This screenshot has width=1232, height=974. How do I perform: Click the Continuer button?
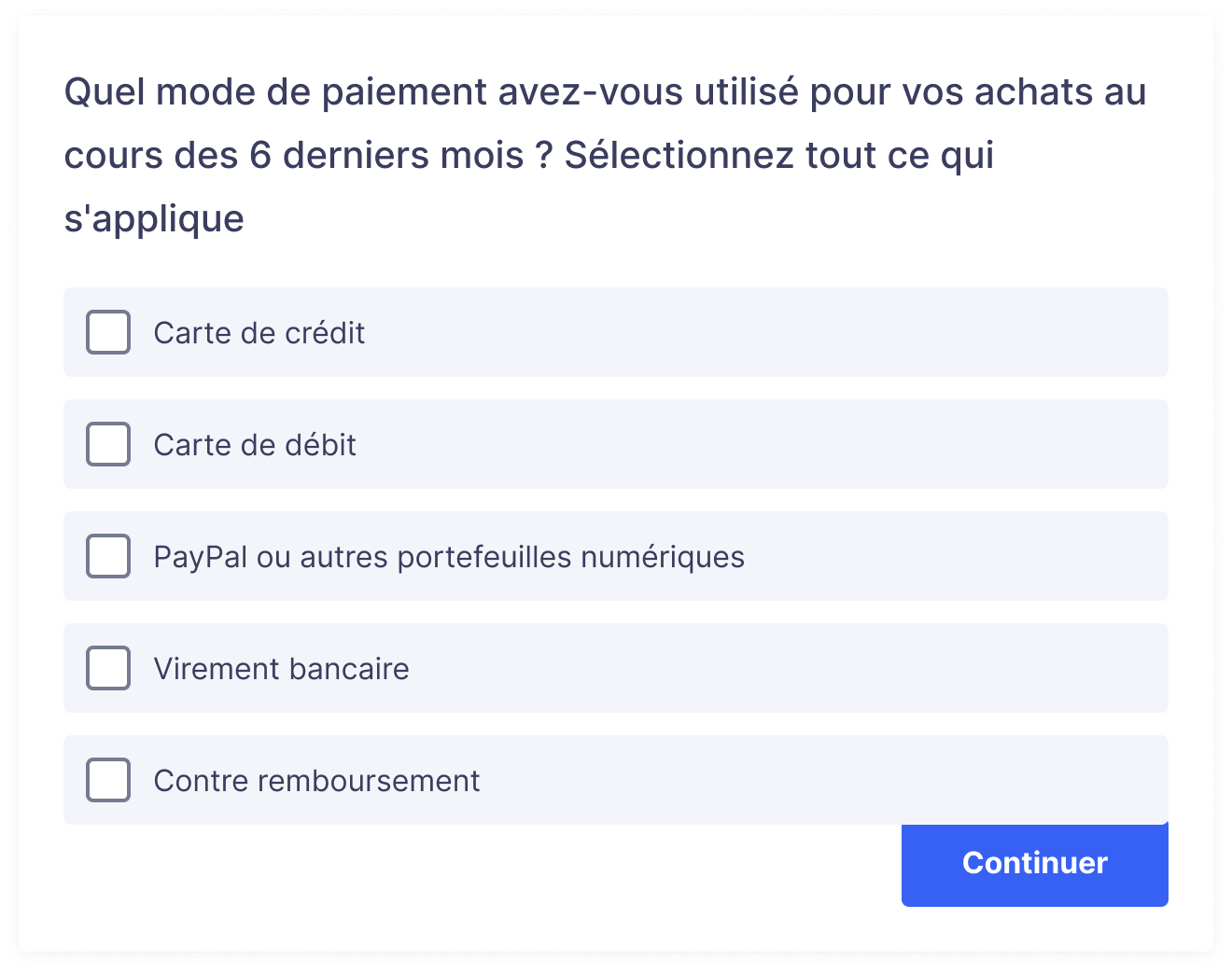pyautogui.click(x=1034, y=864)
